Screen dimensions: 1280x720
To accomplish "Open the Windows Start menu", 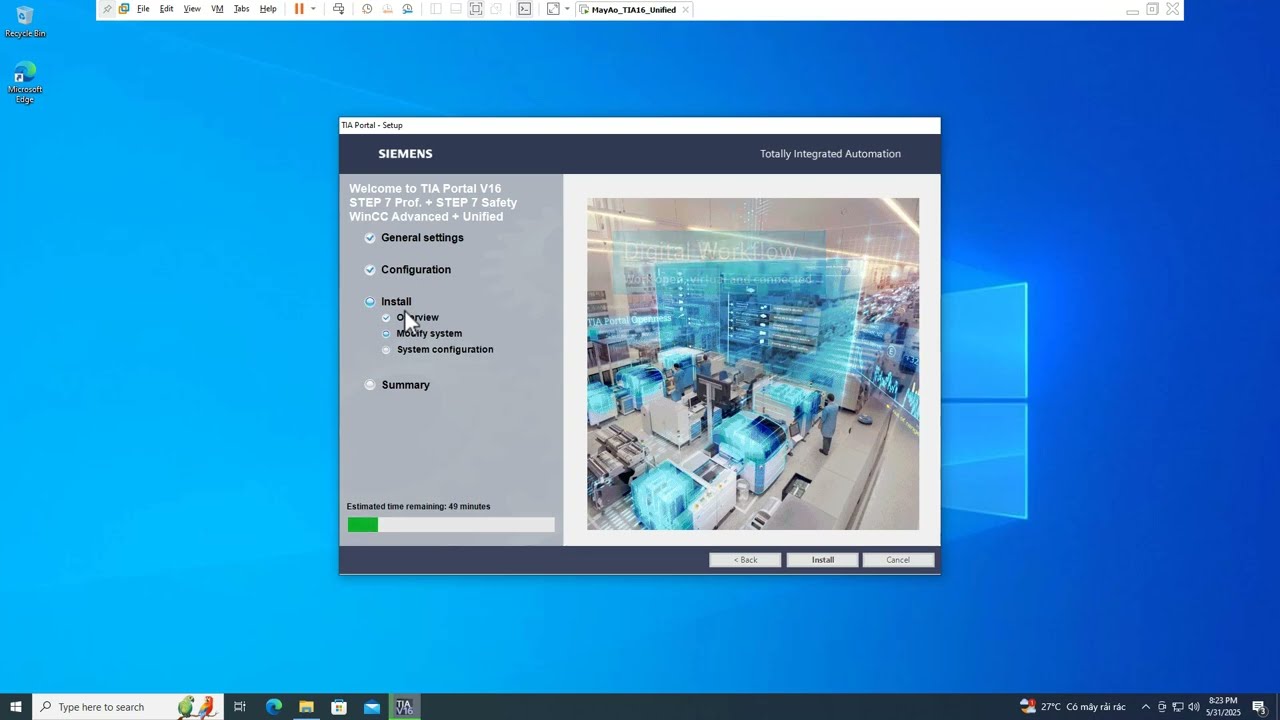I will [16, 707].
